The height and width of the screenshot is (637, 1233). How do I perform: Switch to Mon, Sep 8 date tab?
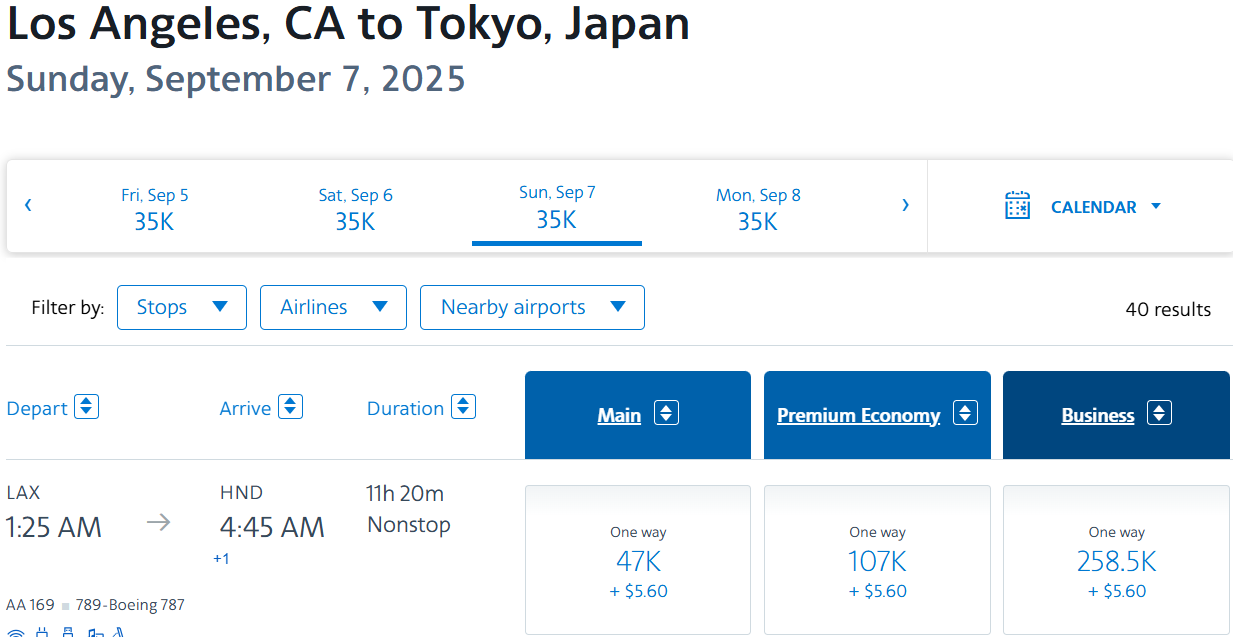(x=758, y=208)
